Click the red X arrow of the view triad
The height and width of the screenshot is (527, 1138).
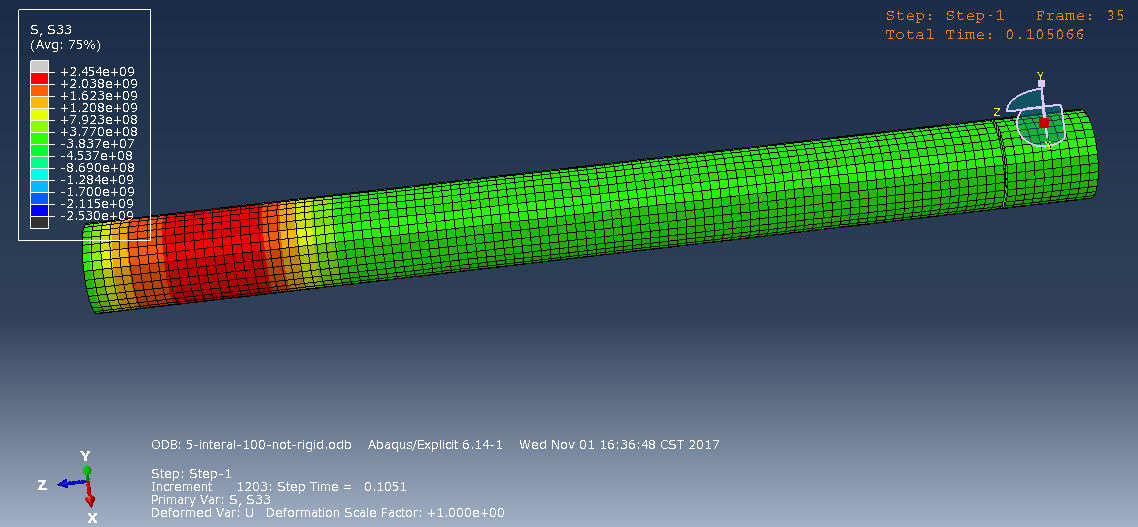pyautogui.click(x=90, y=496)
